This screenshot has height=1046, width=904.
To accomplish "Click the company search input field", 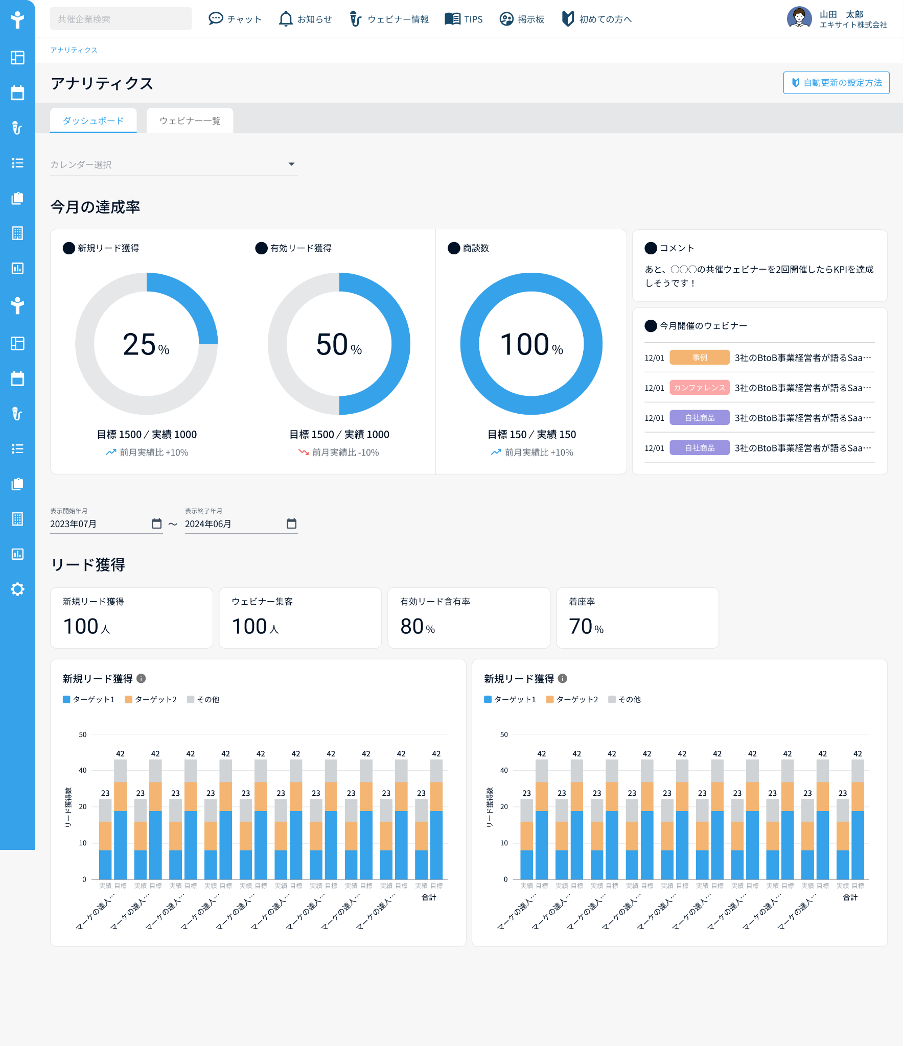I will [x=121, y=19].
